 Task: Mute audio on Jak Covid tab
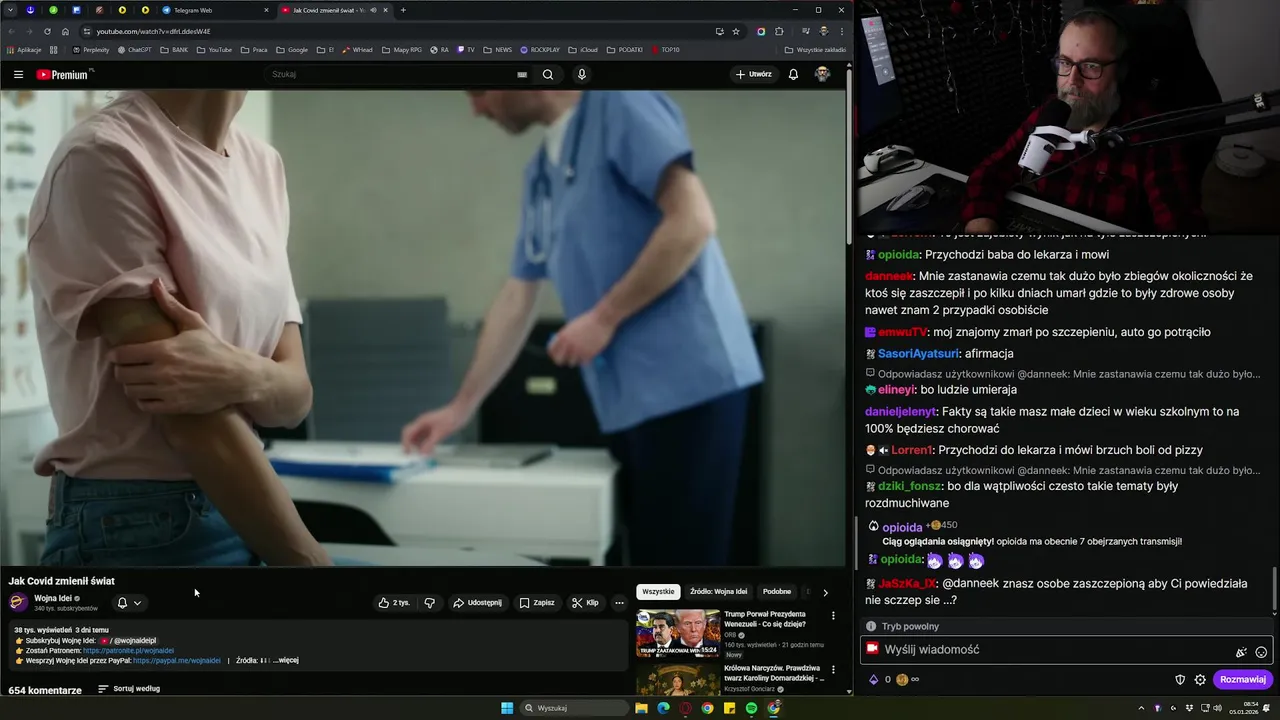tap(373, 10)
